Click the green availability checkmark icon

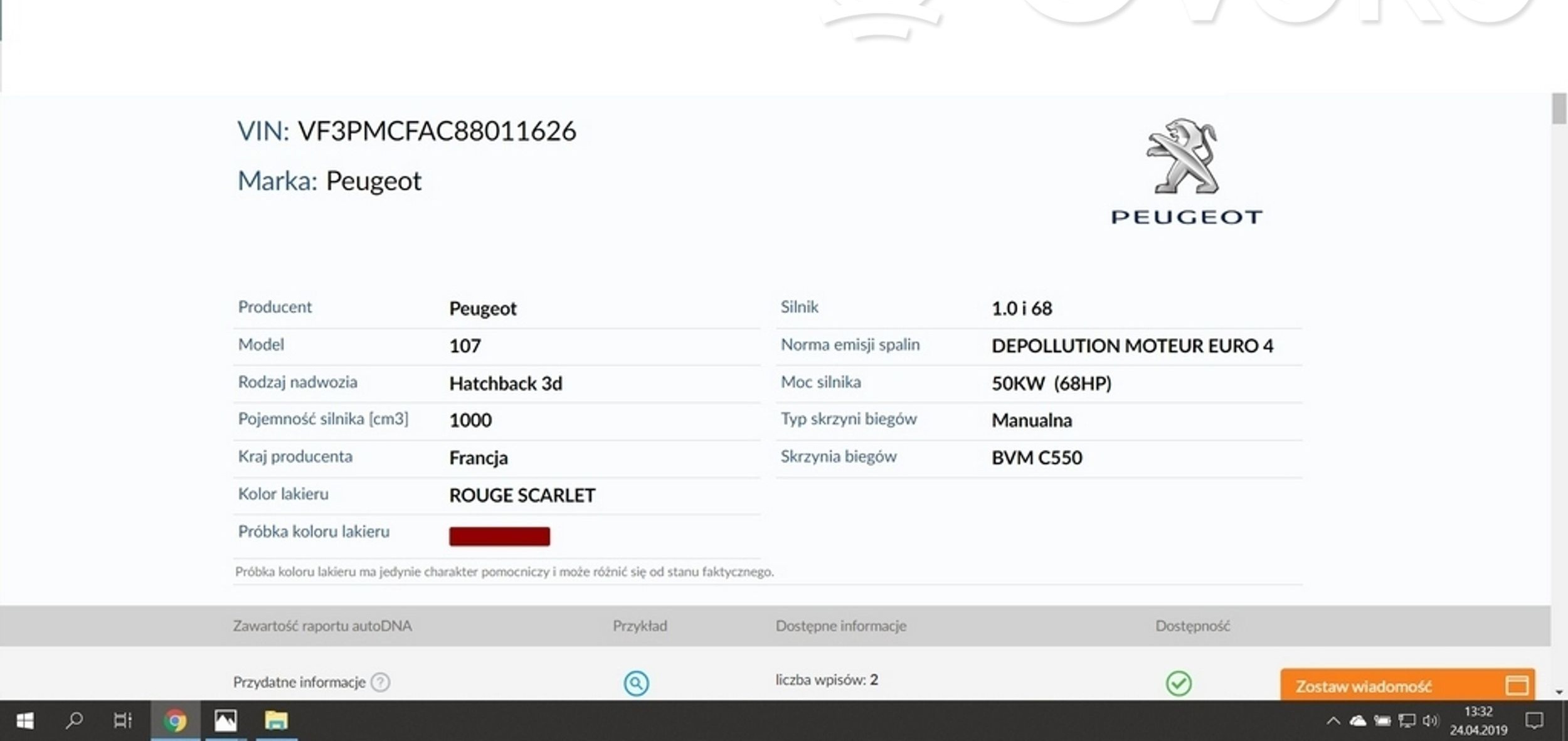[x=1179, y=683]
